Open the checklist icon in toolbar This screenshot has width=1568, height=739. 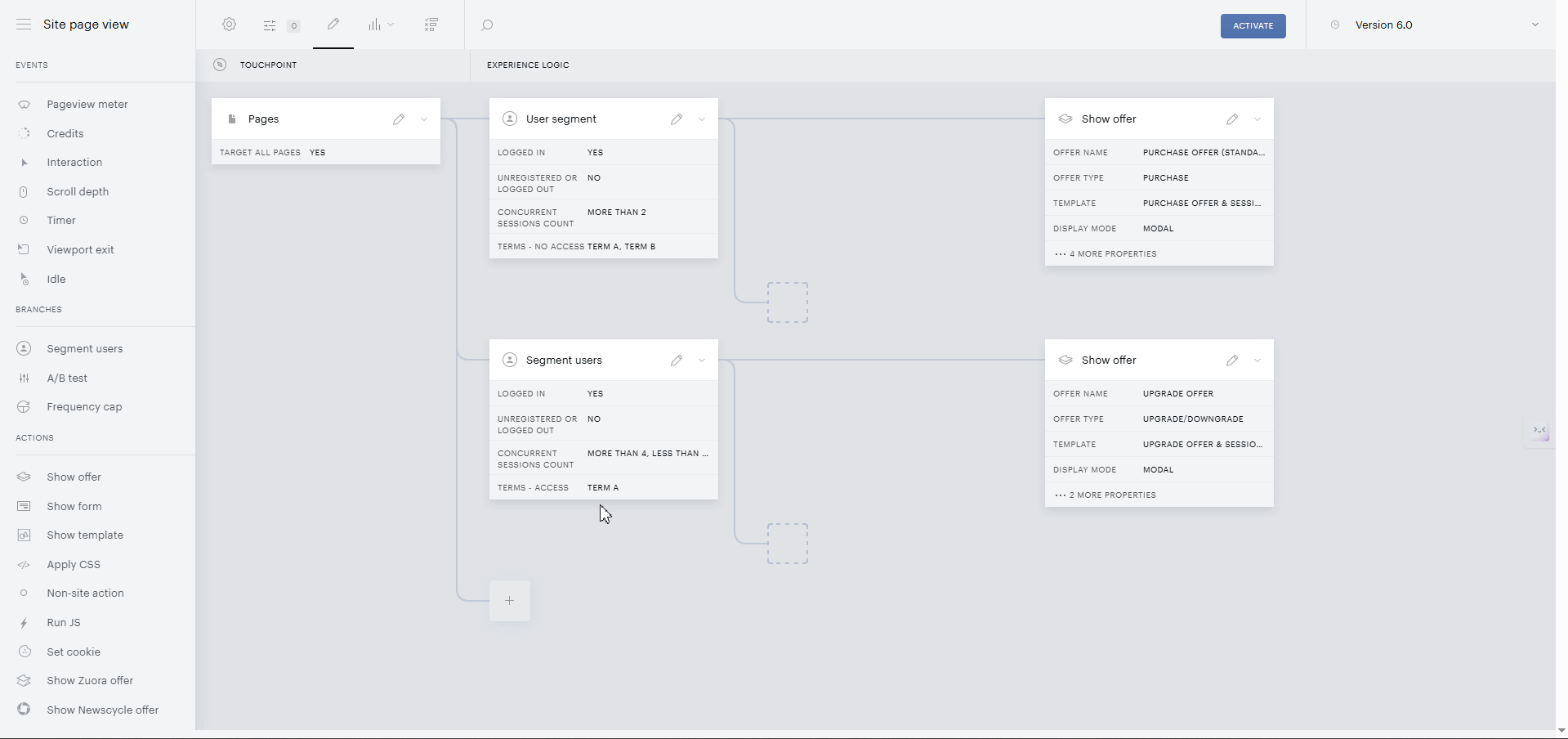[431, 25]
